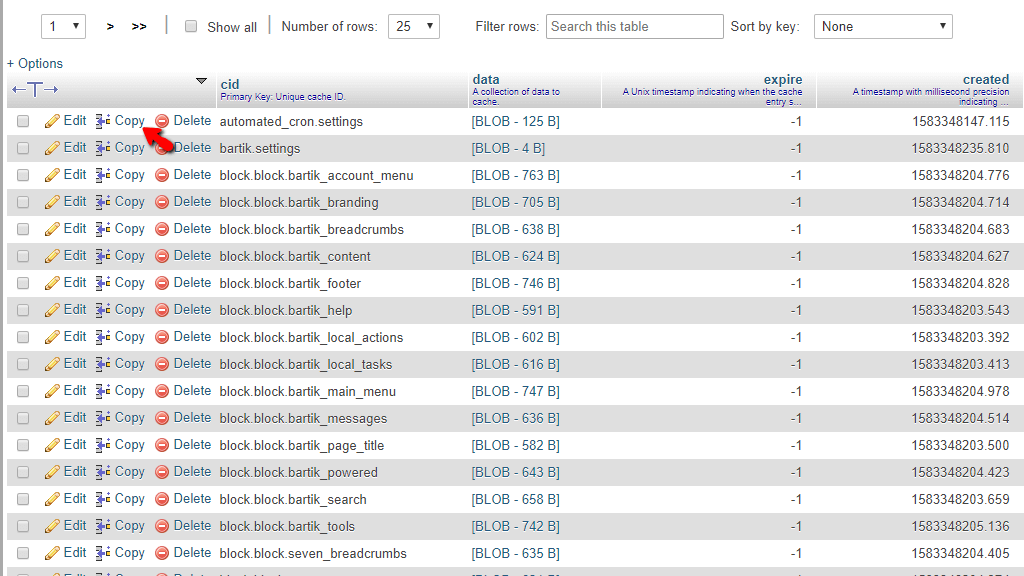
Task: Click the cid cell block.block.bartik_local_tasks
Action: click(x=306, y=364)
